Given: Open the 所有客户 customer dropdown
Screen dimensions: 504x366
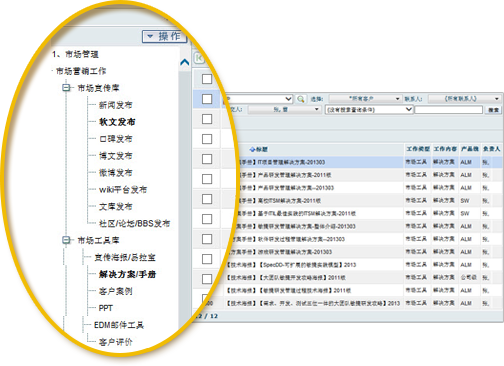Looking at the screenshot, I should [x=365, y=99].
